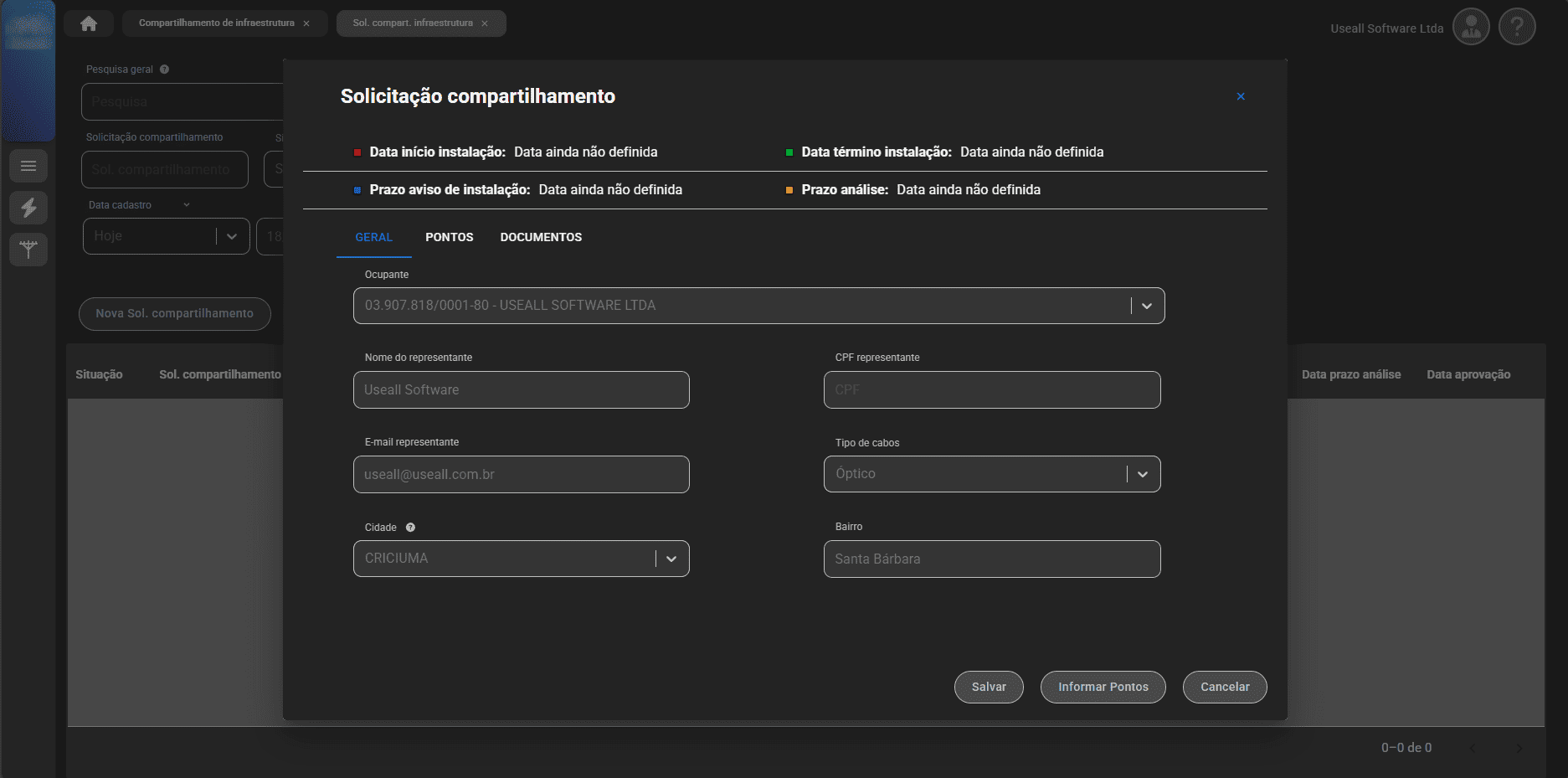Expand the Ocupante dropdown
The image size is (1568, 778).
tap(1146, 306)
